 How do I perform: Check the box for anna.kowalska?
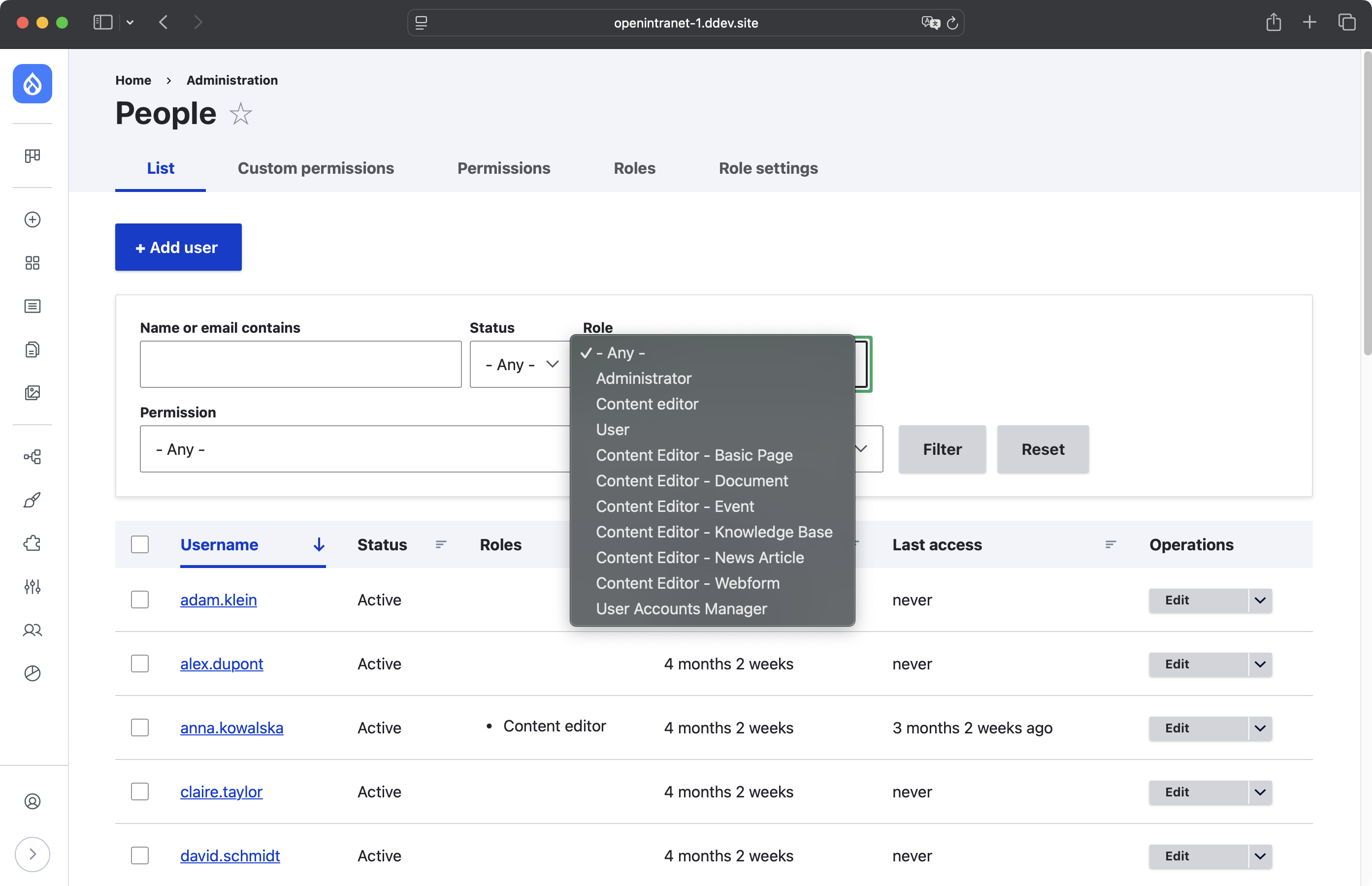pos(140,727)
